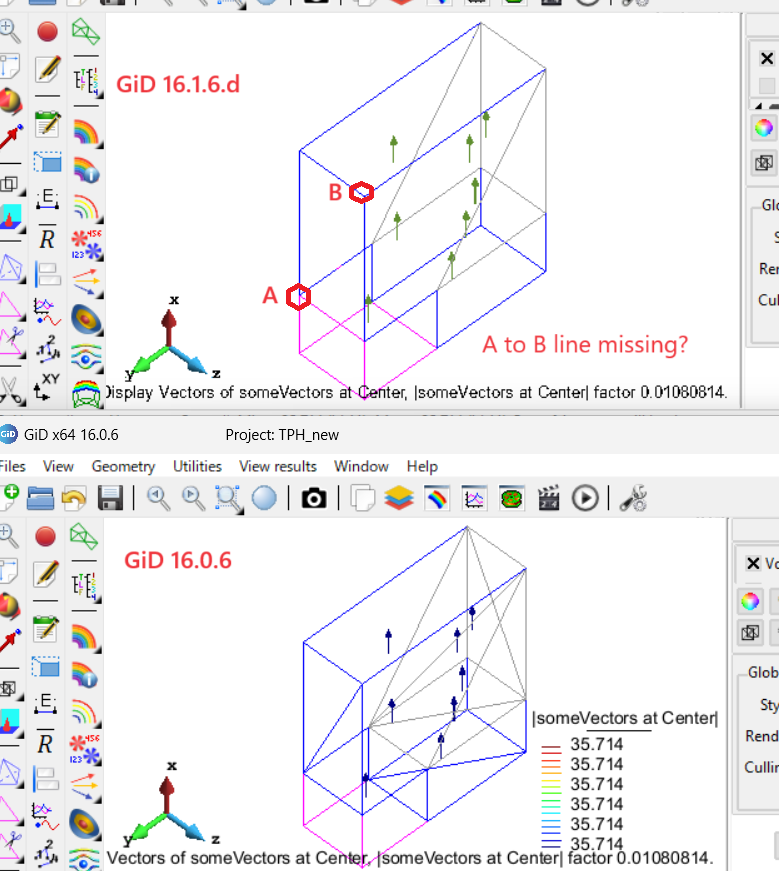Open the Help menu
This screenshot has height=871, width=779.
pos(422,466)
